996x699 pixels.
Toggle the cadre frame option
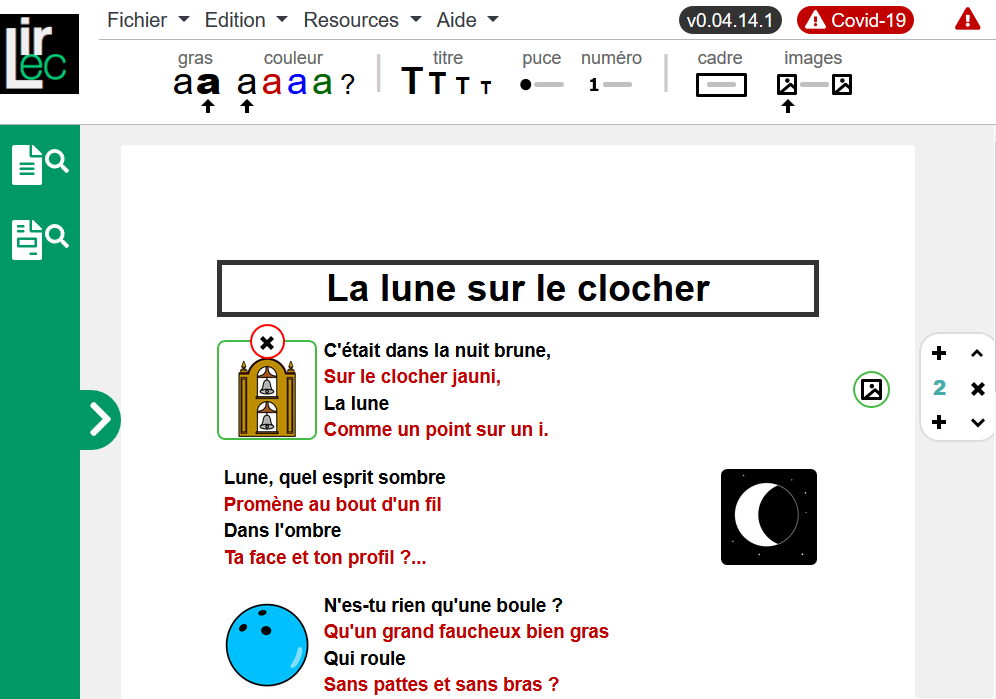[x=721, y=85]
